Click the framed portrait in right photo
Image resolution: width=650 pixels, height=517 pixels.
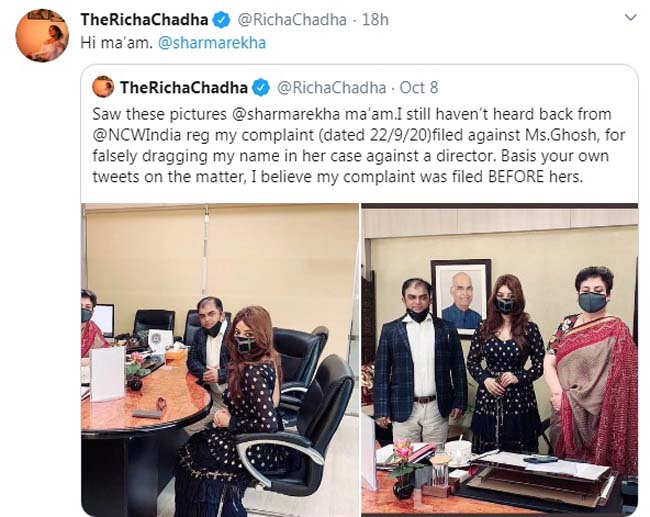[x=460, y=297]
